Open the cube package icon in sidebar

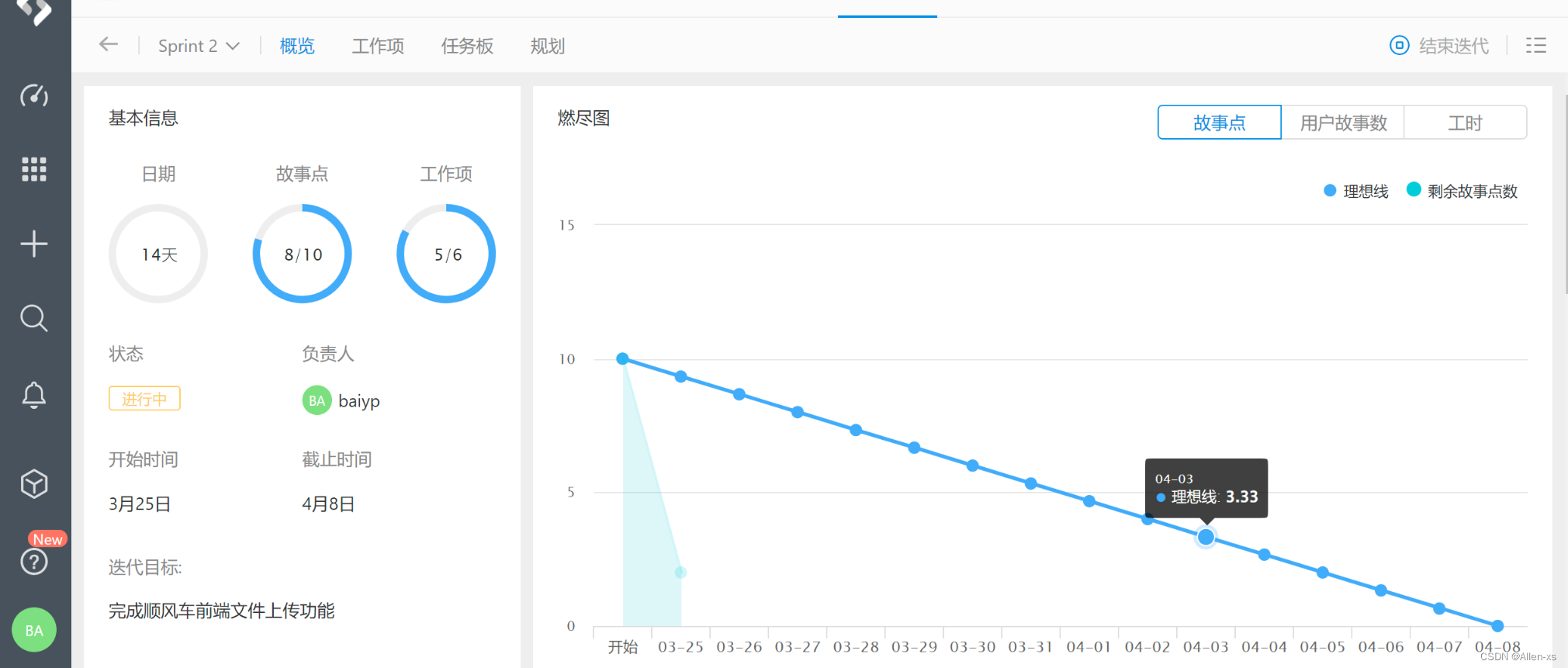(34, 483)
